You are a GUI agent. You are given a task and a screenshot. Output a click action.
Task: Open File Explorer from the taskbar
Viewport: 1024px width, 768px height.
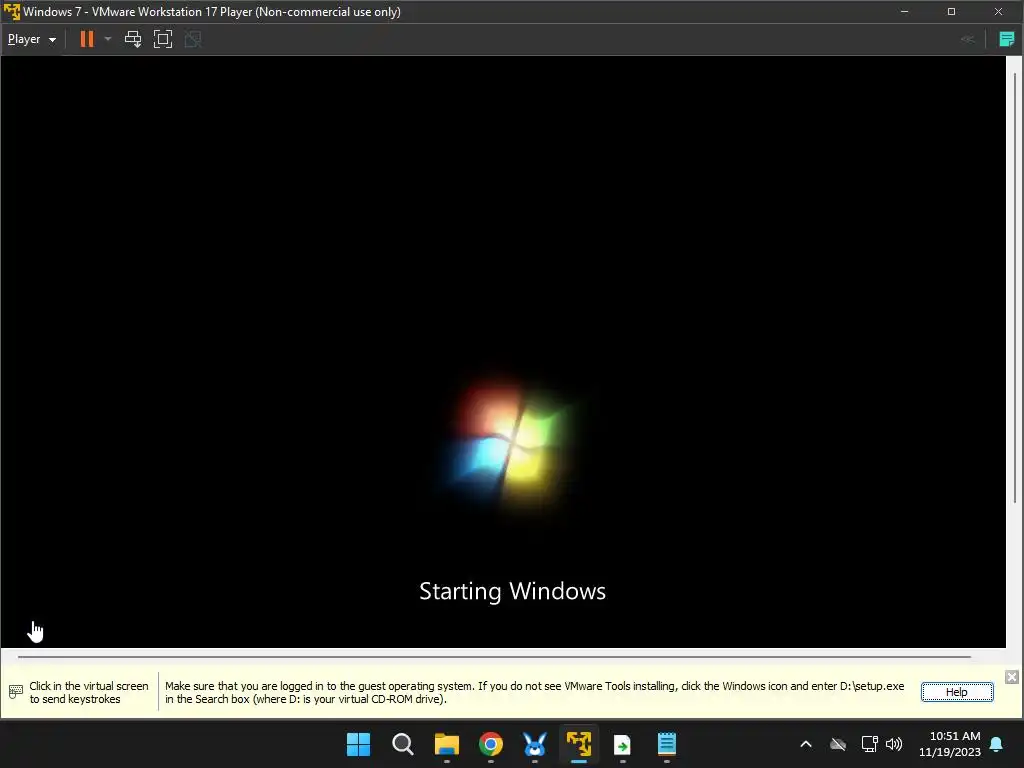click(447, 744)
